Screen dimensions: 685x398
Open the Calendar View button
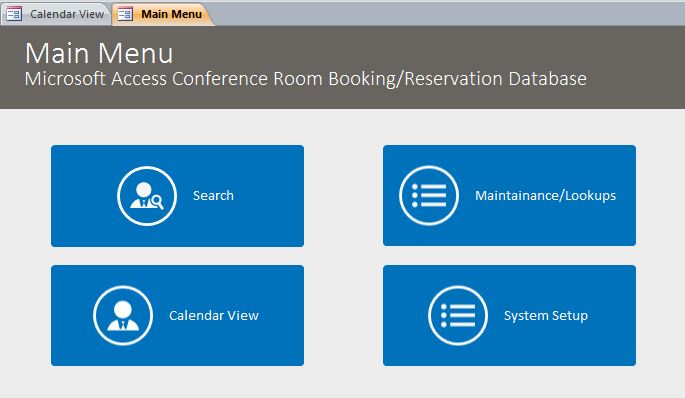click(177, 315)
